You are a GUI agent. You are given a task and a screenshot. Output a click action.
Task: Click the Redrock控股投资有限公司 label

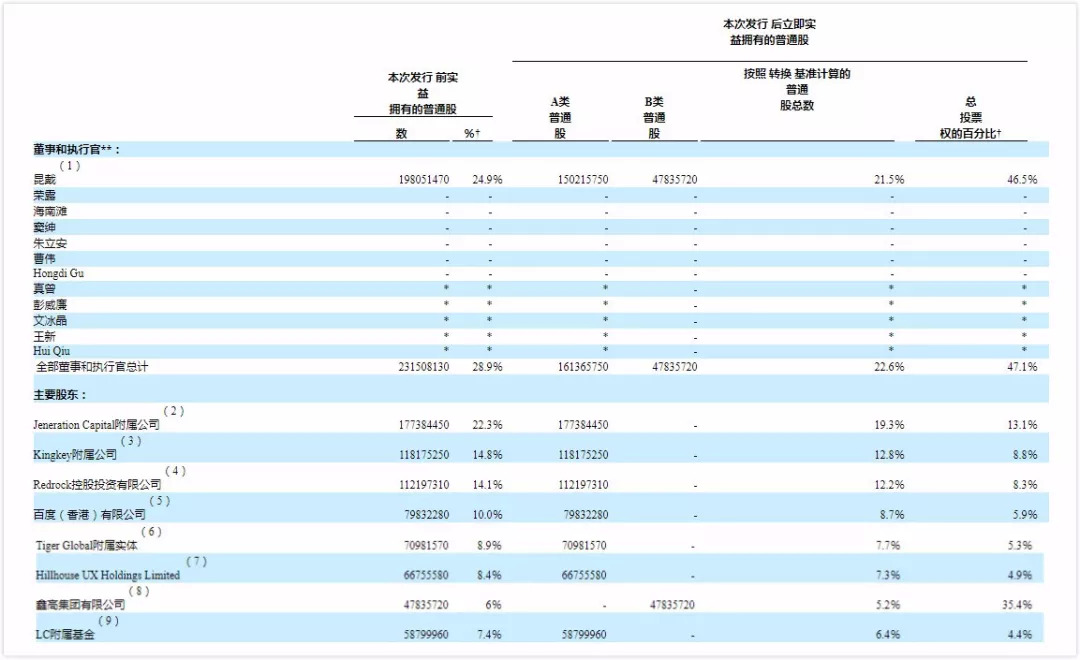point(97,485)
